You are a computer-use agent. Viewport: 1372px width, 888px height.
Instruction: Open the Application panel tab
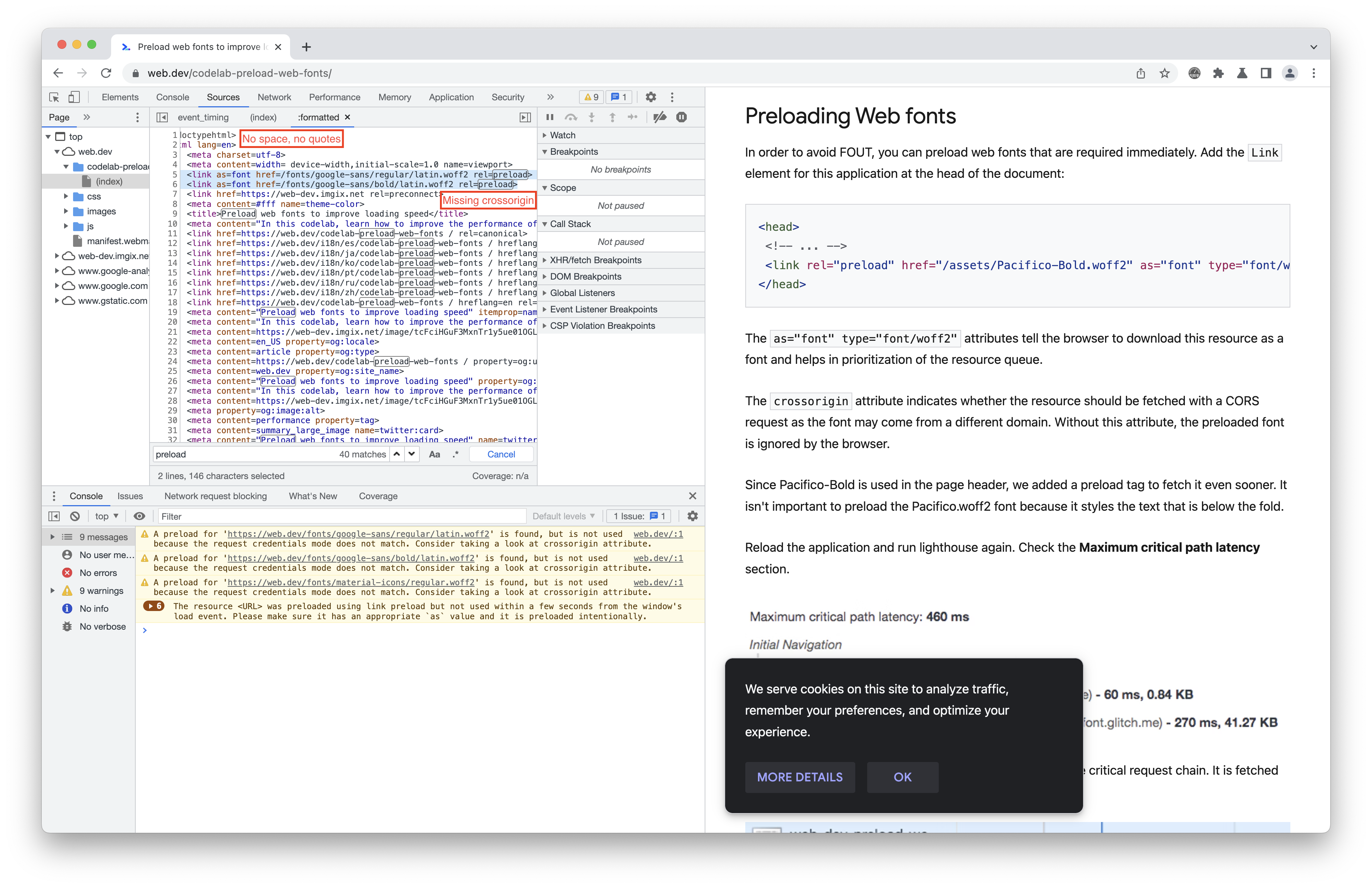[x=451, y=97]
